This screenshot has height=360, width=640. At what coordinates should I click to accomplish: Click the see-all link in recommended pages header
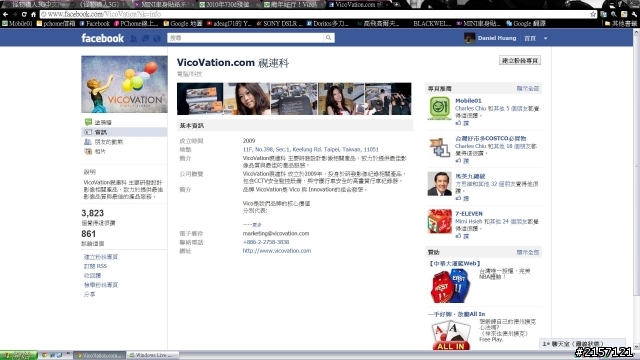coord(528,89)
